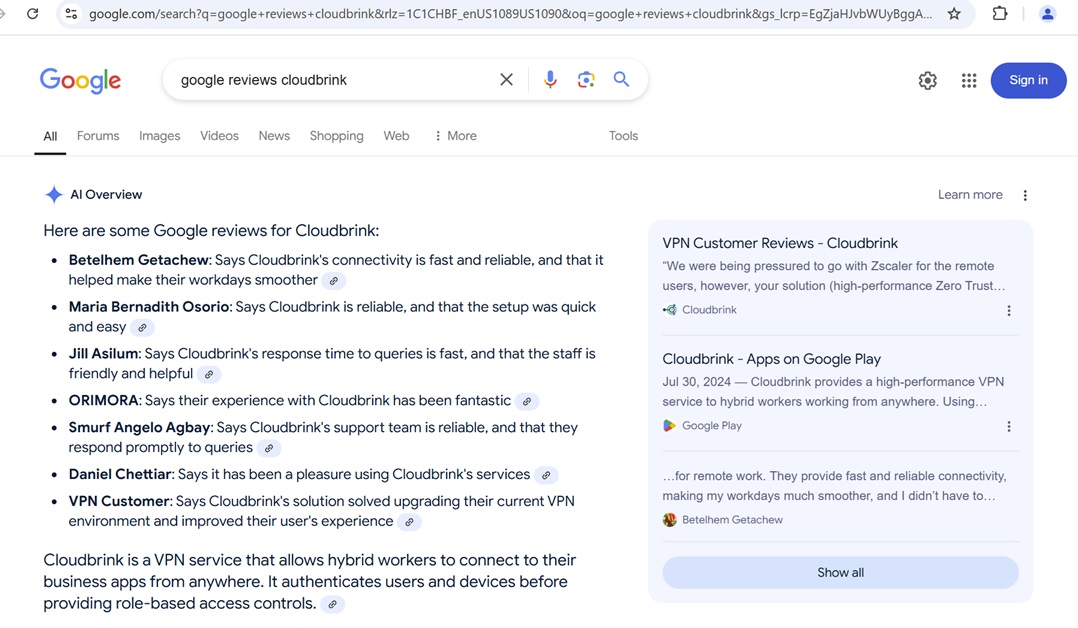Screen dimensions: 1078x628
Task: Switch to the Videos tab
Action: [219, 136]
